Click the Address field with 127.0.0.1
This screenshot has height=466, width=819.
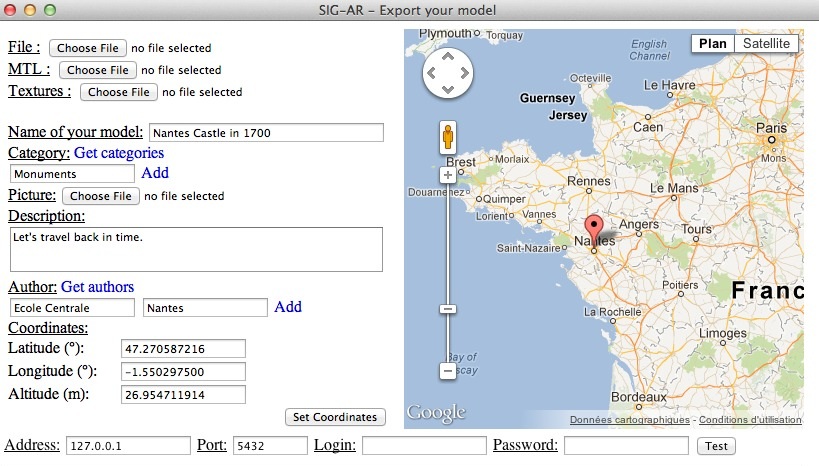pyautogui.click(x=128, y=446)
